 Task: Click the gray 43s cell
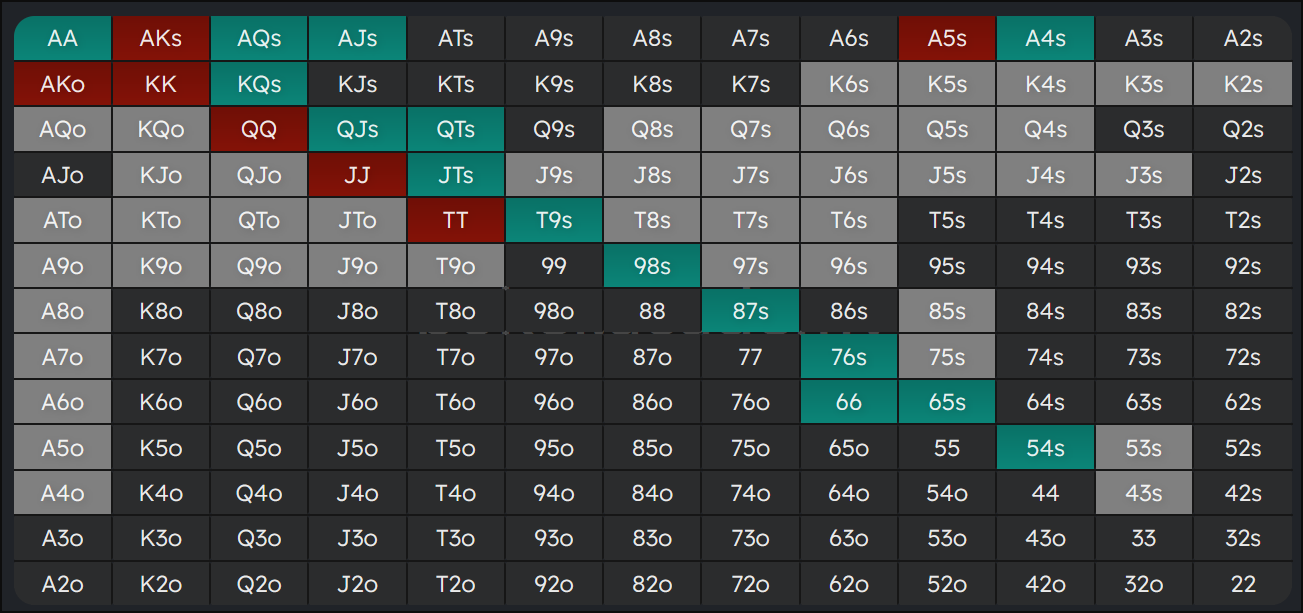1144,493
